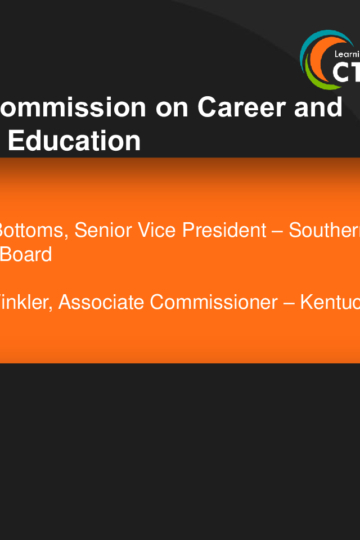
Task: Select the name ending in inkler
Action: coord(26,302)
